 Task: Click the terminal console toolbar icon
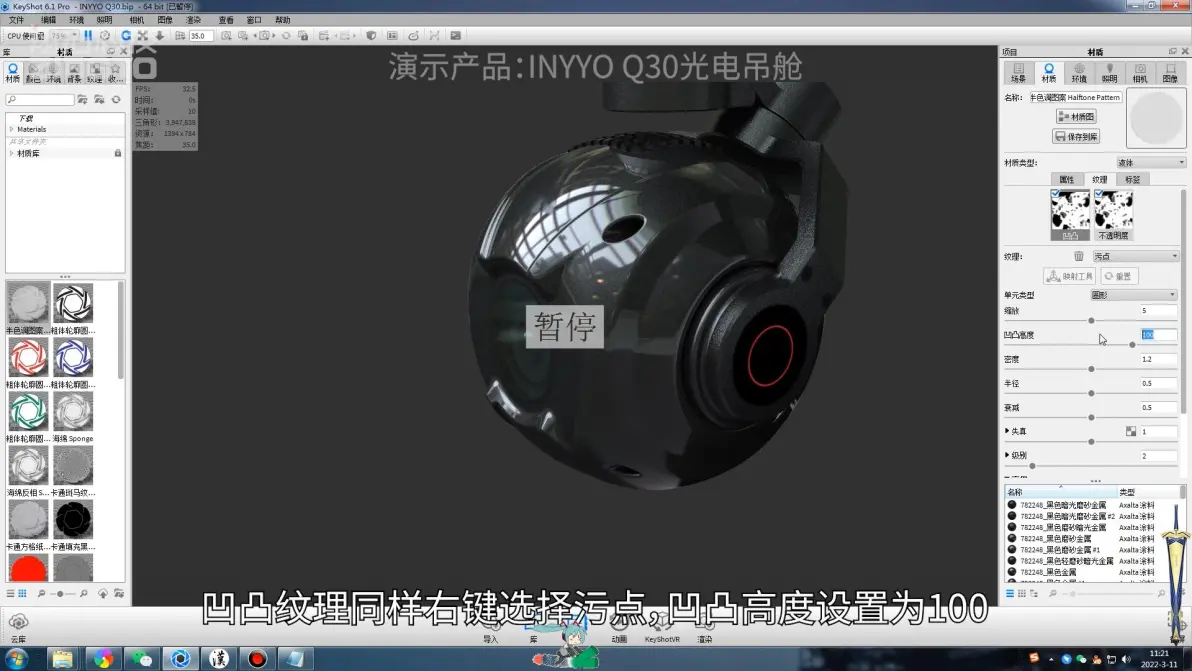coord(455,36)
